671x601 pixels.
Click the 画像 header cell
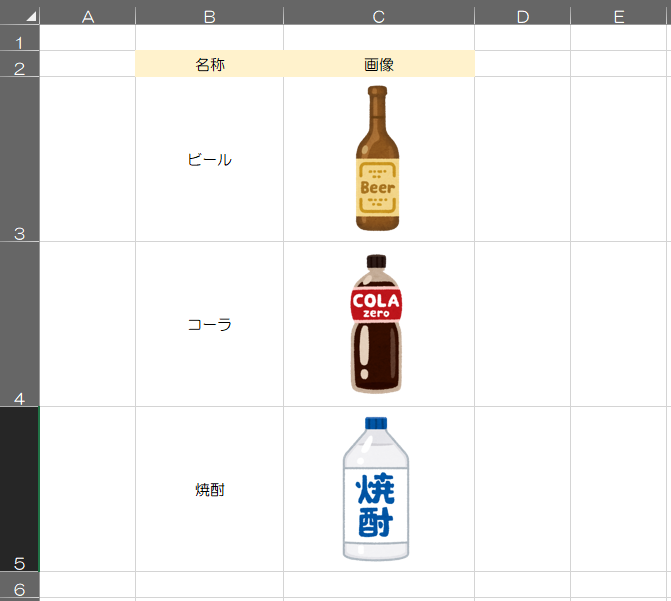click(x=378, y=64)
